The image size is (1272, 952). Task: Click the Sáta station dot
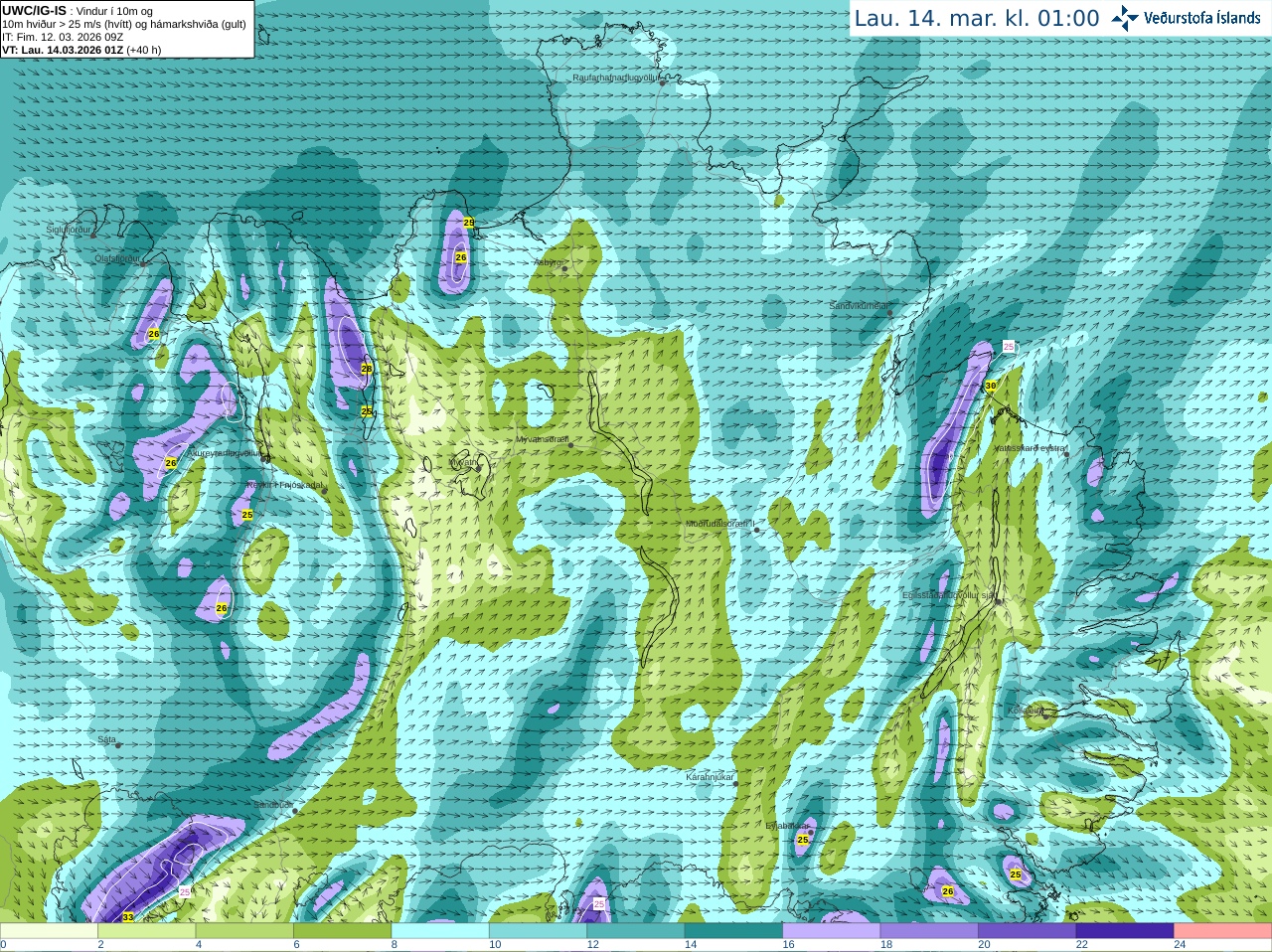(x=119, y=745)
